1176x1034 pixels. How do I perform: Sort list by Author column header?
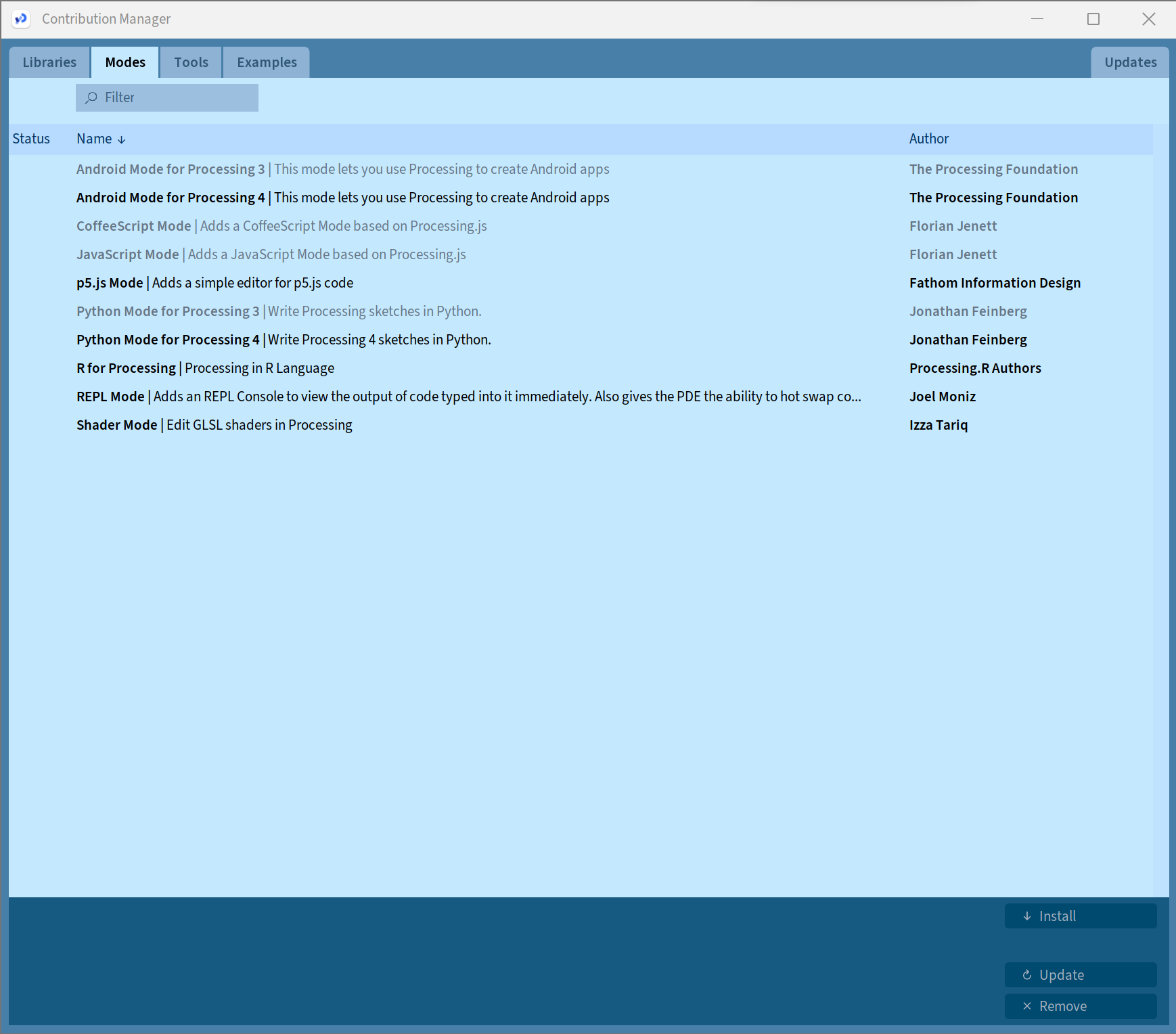point(928,139)
